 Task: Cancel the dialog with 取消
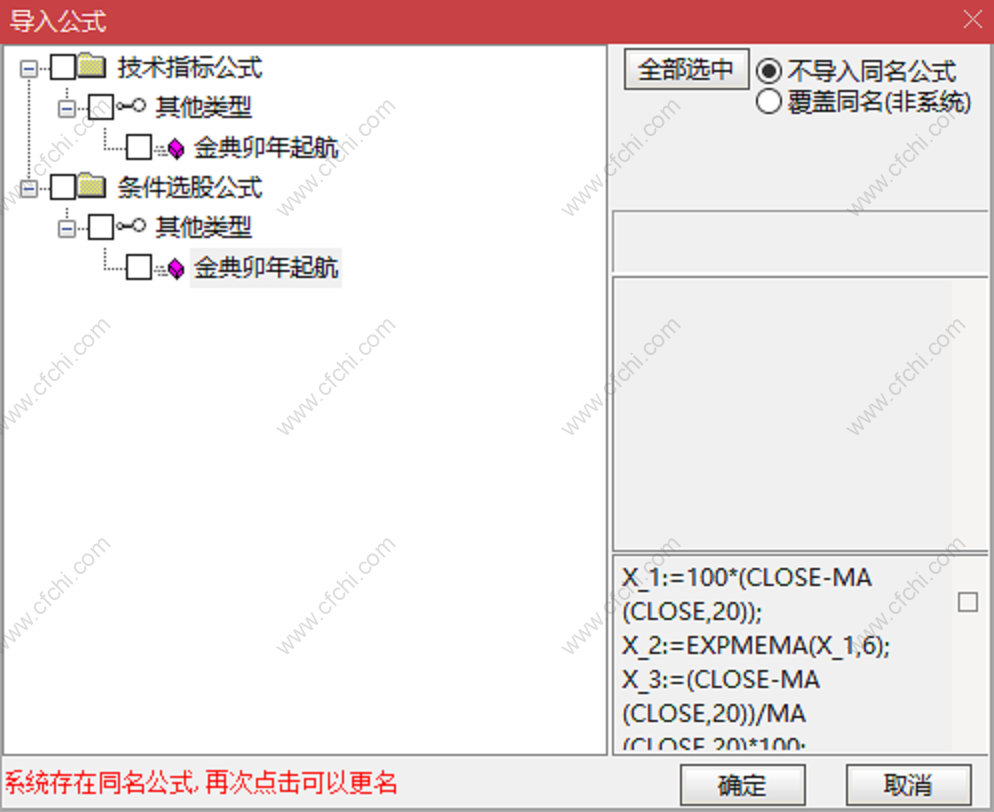click(908, 785)
